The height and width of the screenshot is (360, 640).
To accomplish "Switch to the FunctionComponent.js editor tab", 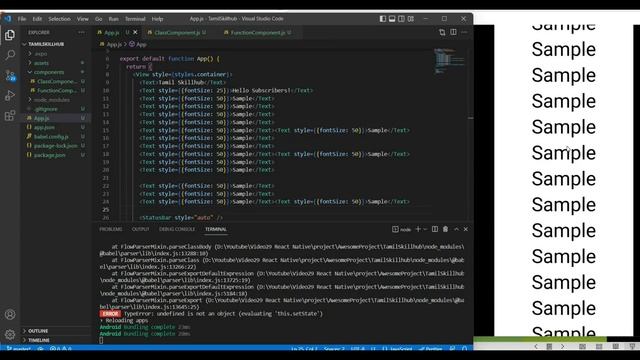I will [258, 33].
